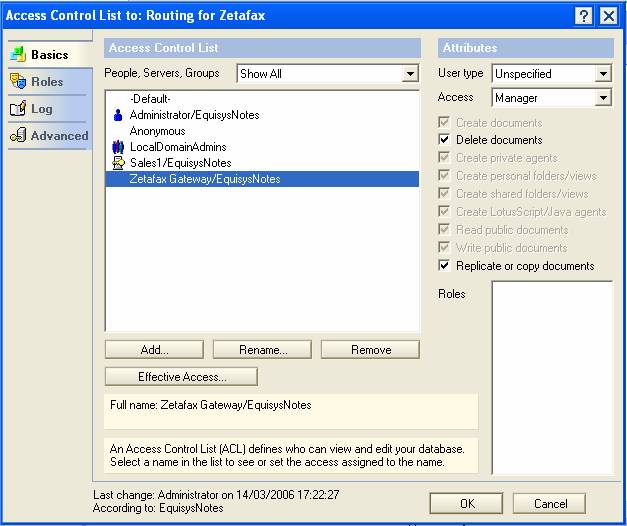The image size is (627, 526).
Task: Click the Add... button
Action: (154, 350)
